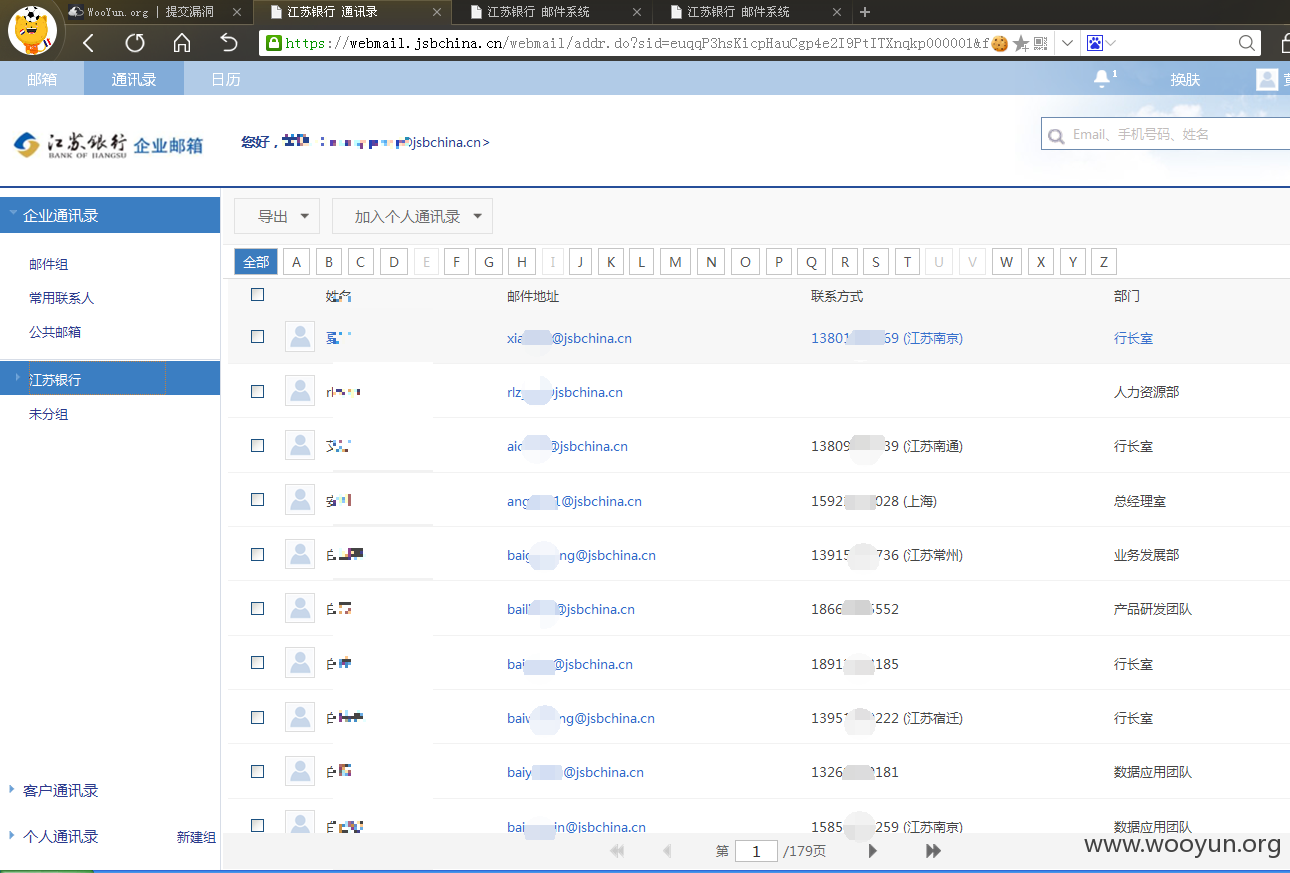Open 常用联系人 in sidebar
The height and width of the screenshot is (873, 1290).
point(61,298)
